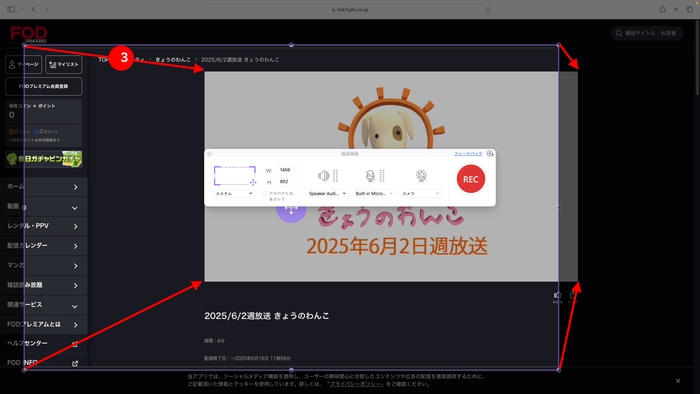Click the like thumbs-up icon below video
Viewport: 700px width, 394px height.
(558, 296)
